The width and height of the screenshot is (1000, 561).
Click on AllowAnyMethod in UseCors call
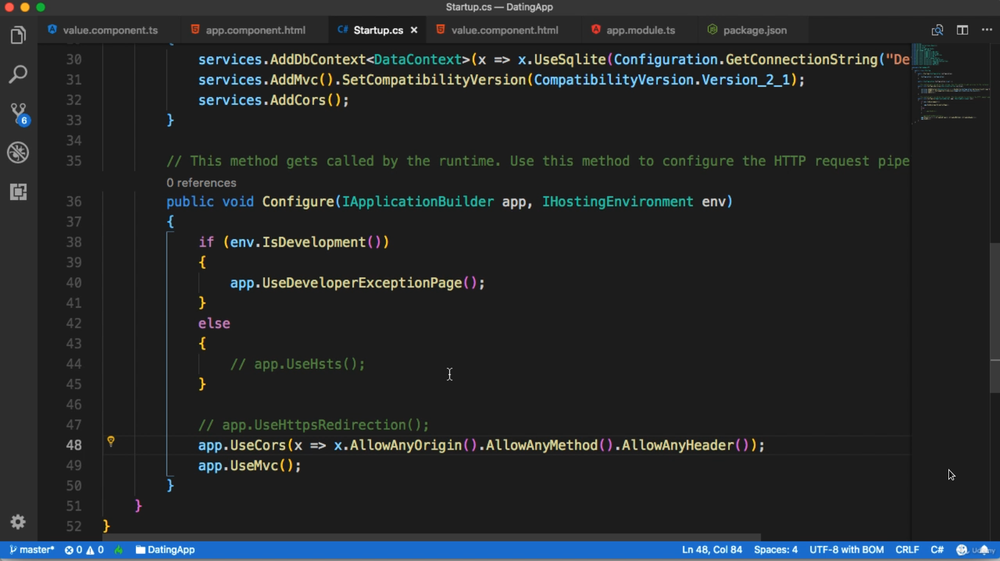(x=542, y=445)
